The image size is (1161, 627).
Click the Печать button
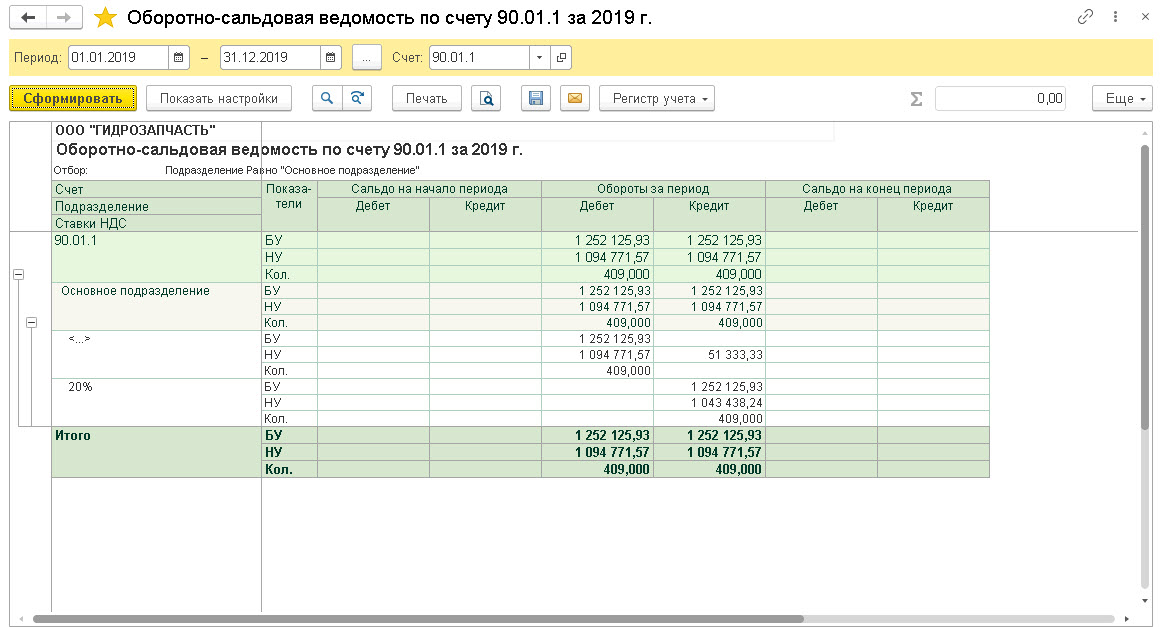426,98
